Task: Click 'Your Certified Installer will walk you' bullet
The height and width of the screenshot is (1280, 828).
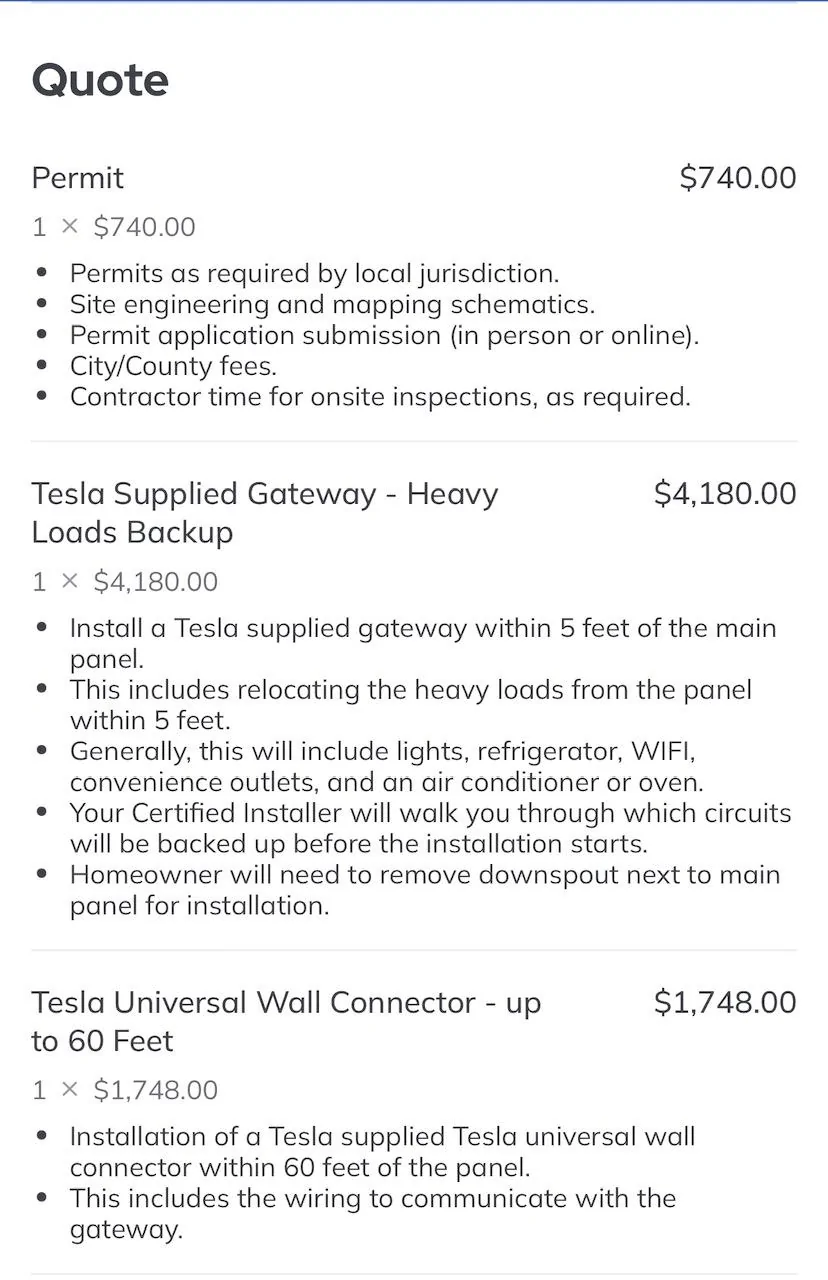Action: (x=430, y=828)
